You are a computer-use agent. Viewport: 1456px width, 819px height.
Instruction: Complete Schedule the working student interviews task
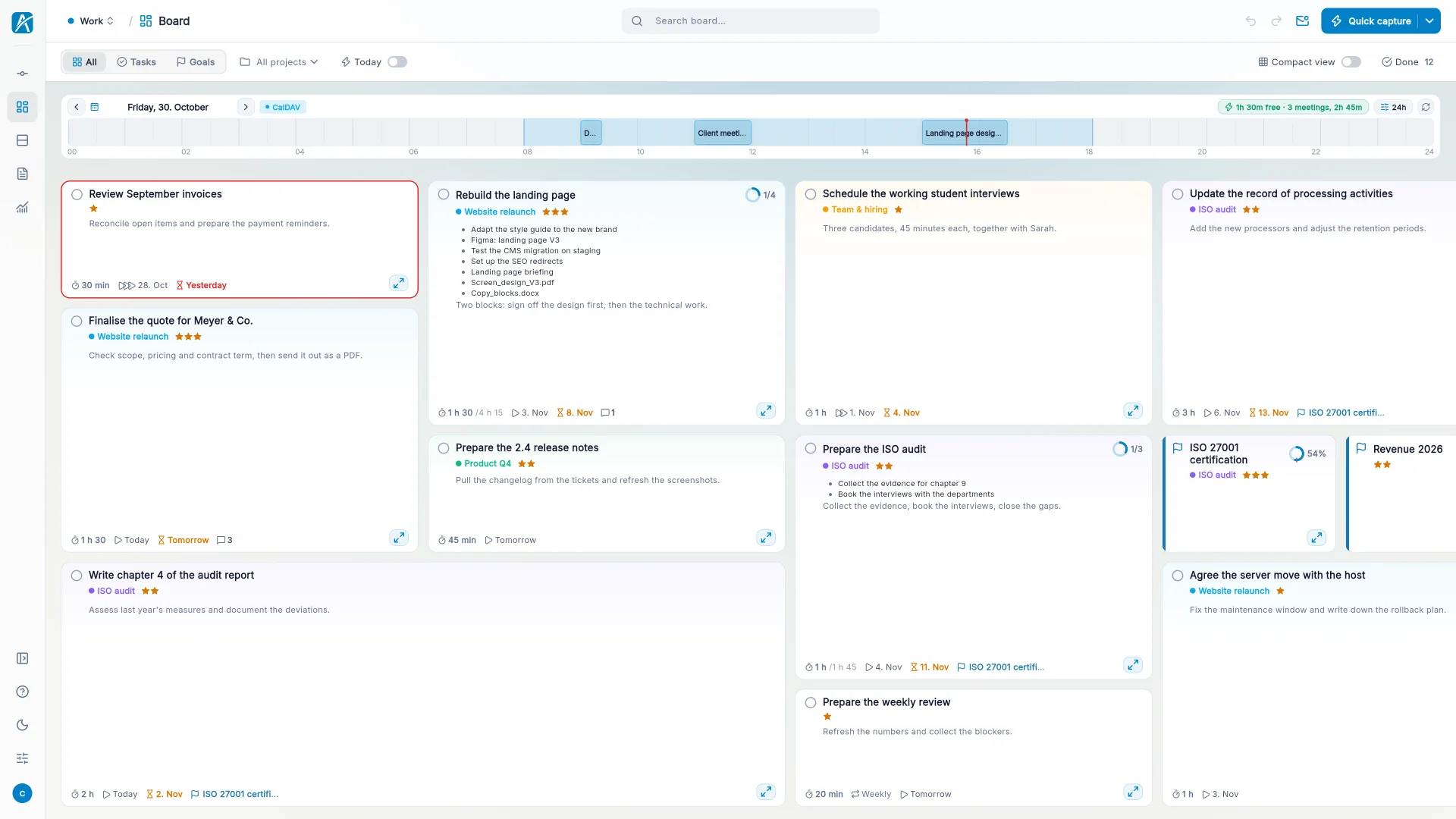click(x=811, y=194)
